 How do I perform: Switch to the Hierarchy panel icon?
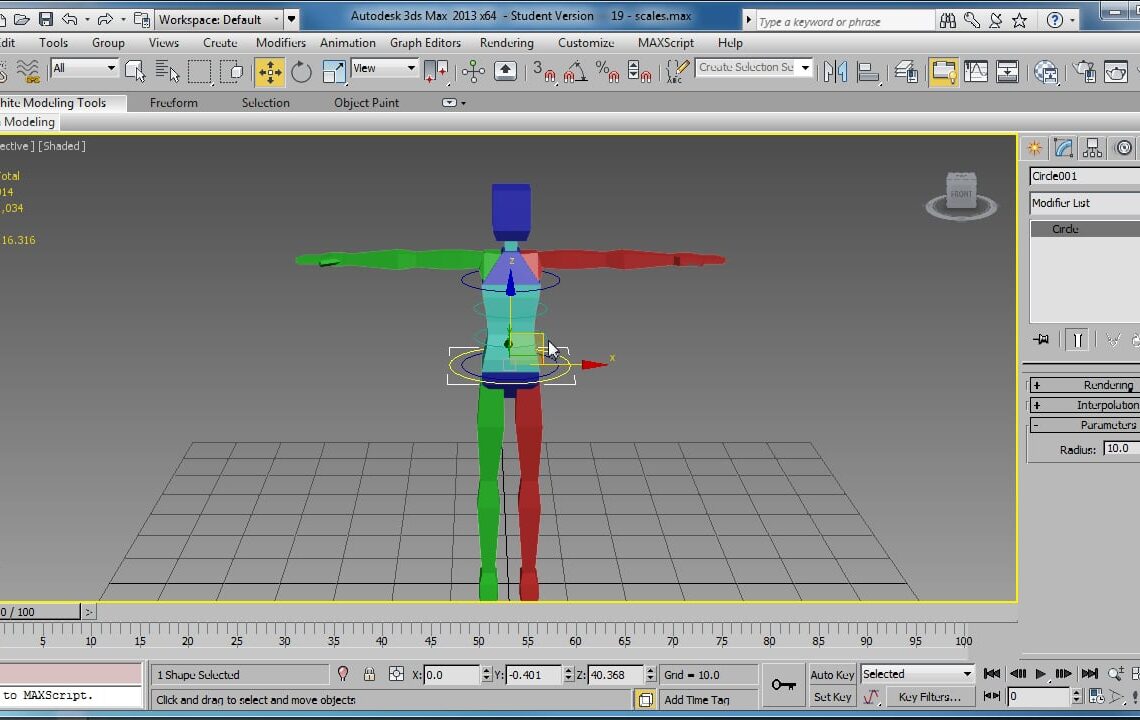pos(1092,147)
